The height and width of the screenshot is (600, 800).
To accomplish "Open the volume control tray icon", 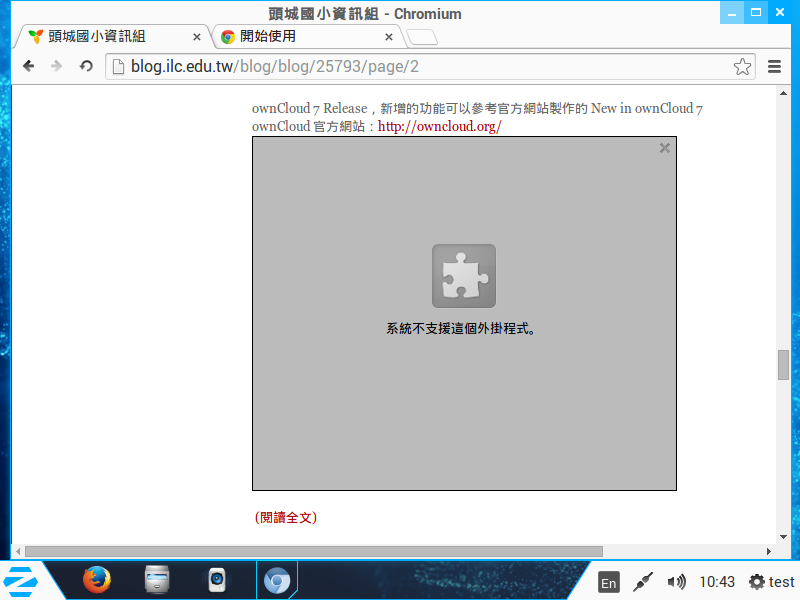I will pyautogui.click(x=677, y=582).
